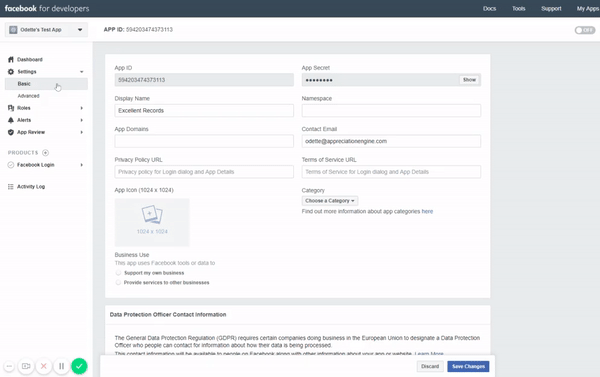Open recorder more options ellipsis
The width and height of the screenshot is (600, 377).
(x=9, y=366)
